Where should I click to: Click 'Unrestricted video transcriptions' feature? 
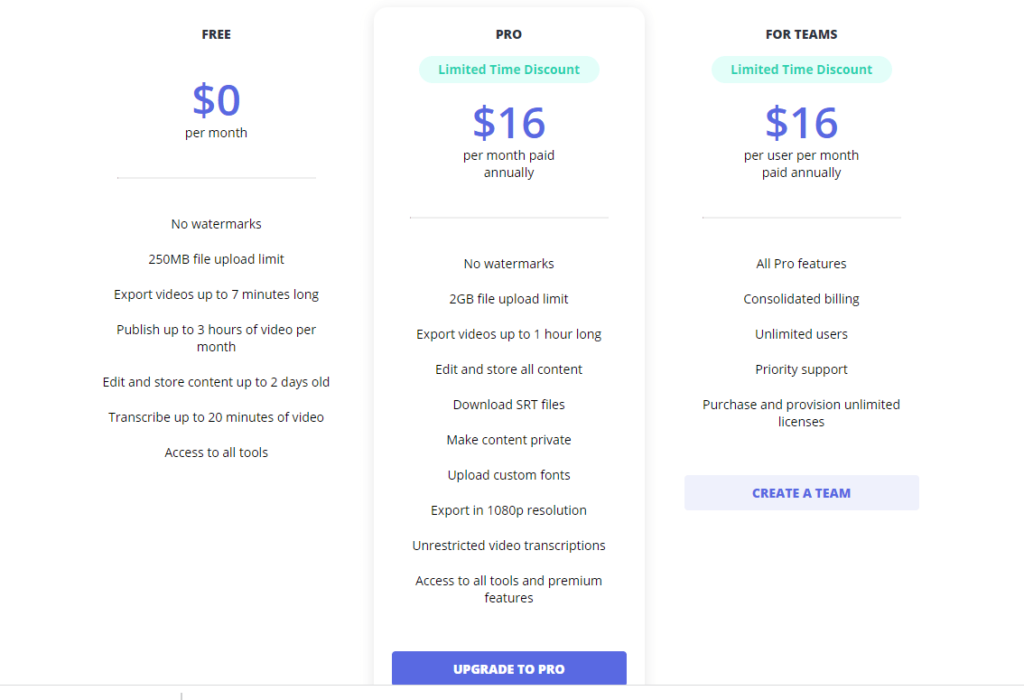pyautogui.click(x=509, y=546)
